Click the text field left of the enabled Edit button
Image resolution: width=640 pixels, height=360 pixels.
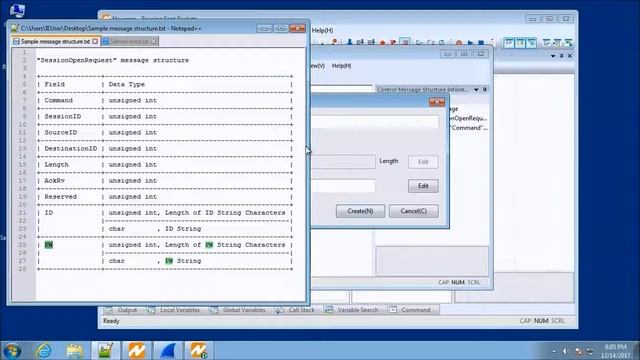(x=343, y=186)
